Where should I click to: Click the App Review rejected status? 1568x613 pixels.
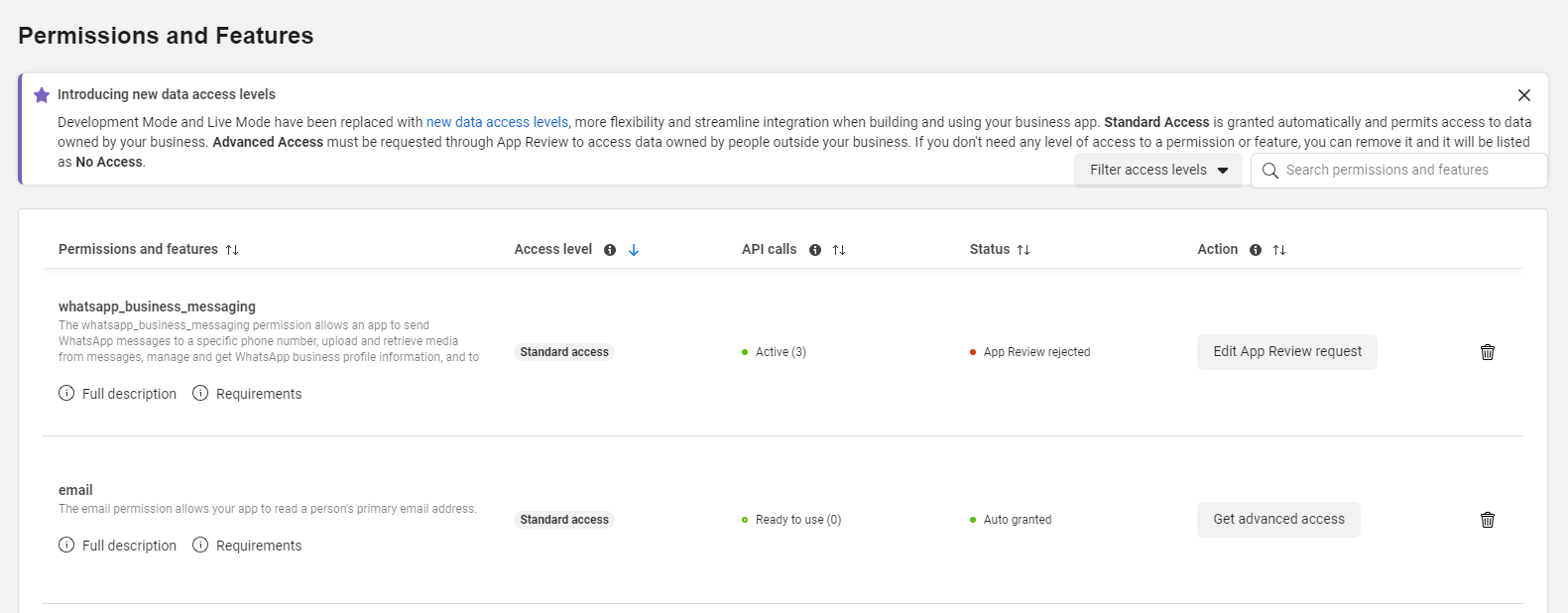click(1029, 352)
